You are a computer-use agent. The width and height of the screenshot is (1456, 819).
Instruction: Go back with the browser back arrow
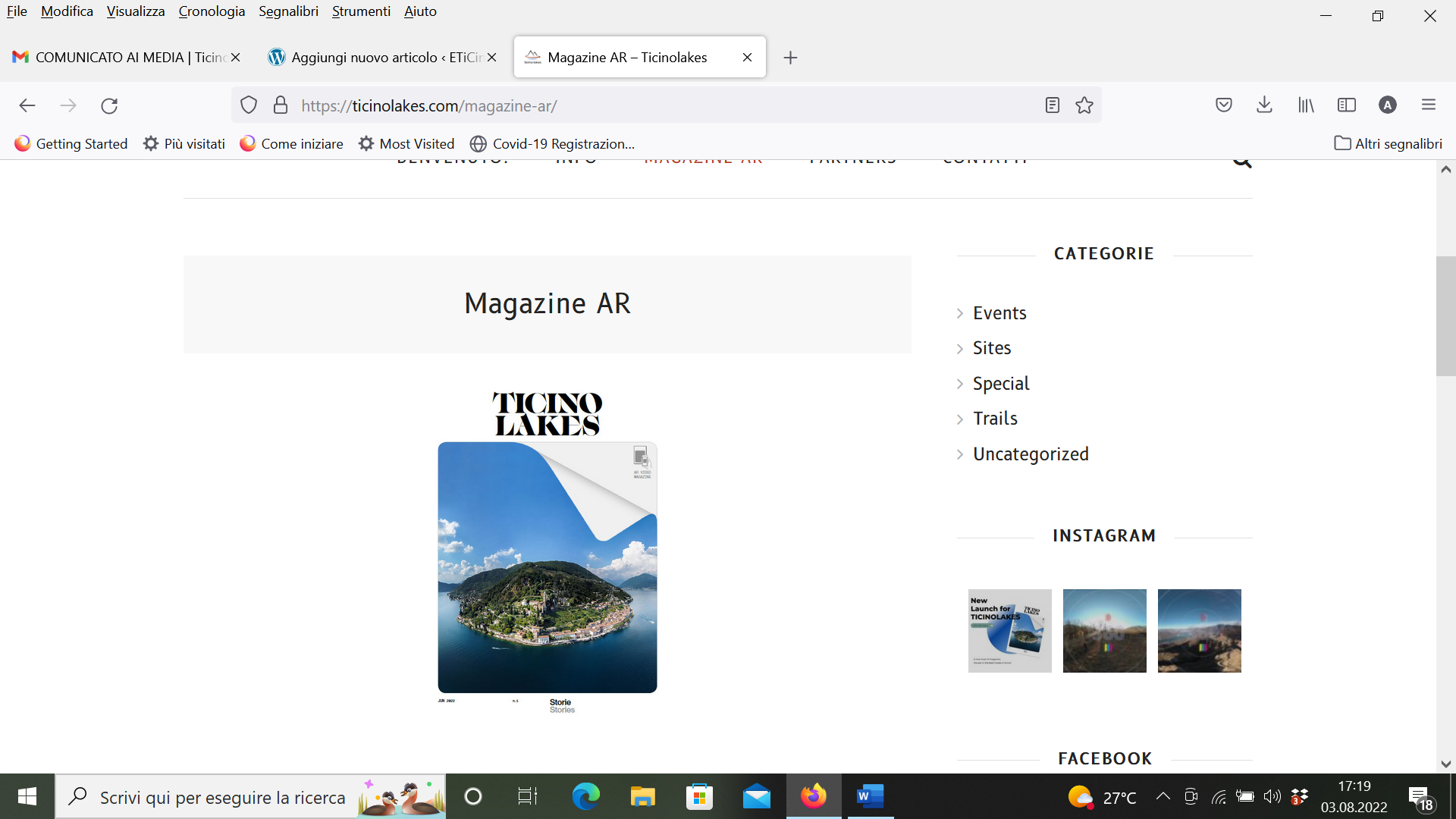coord(27,105)
